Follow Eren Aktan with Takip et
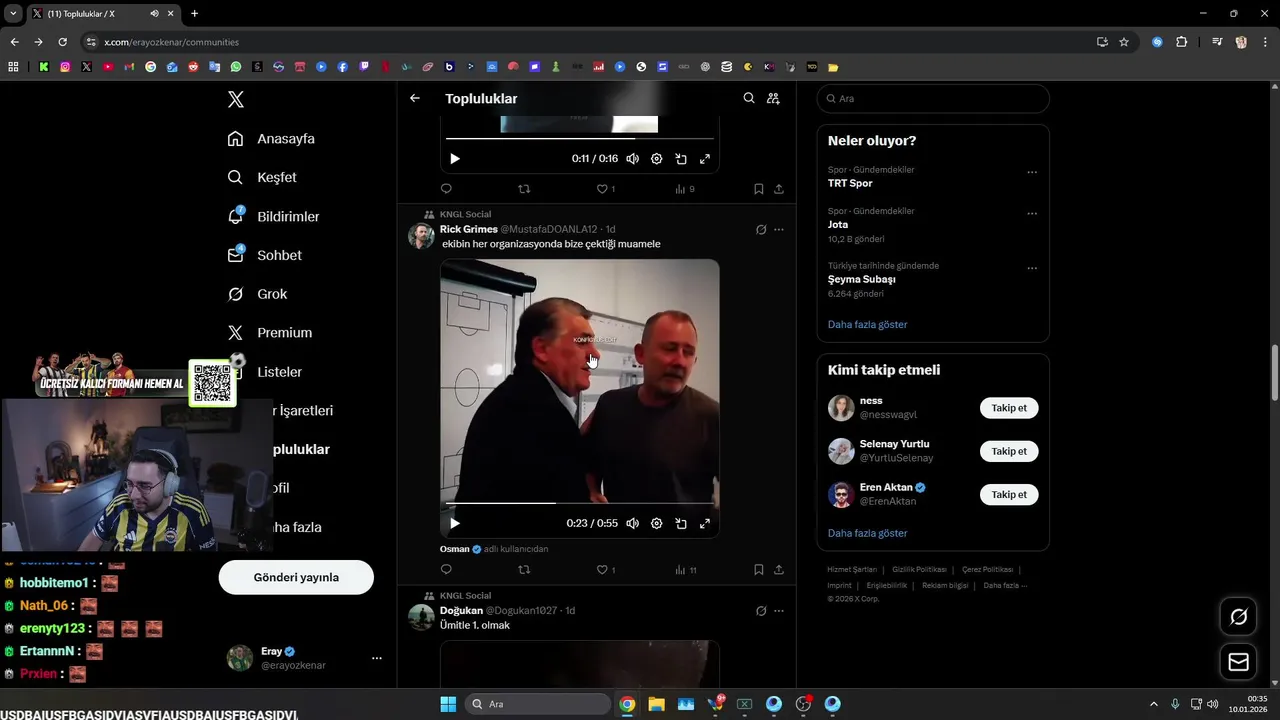1280x720 pixels. tap(1009, 494)
